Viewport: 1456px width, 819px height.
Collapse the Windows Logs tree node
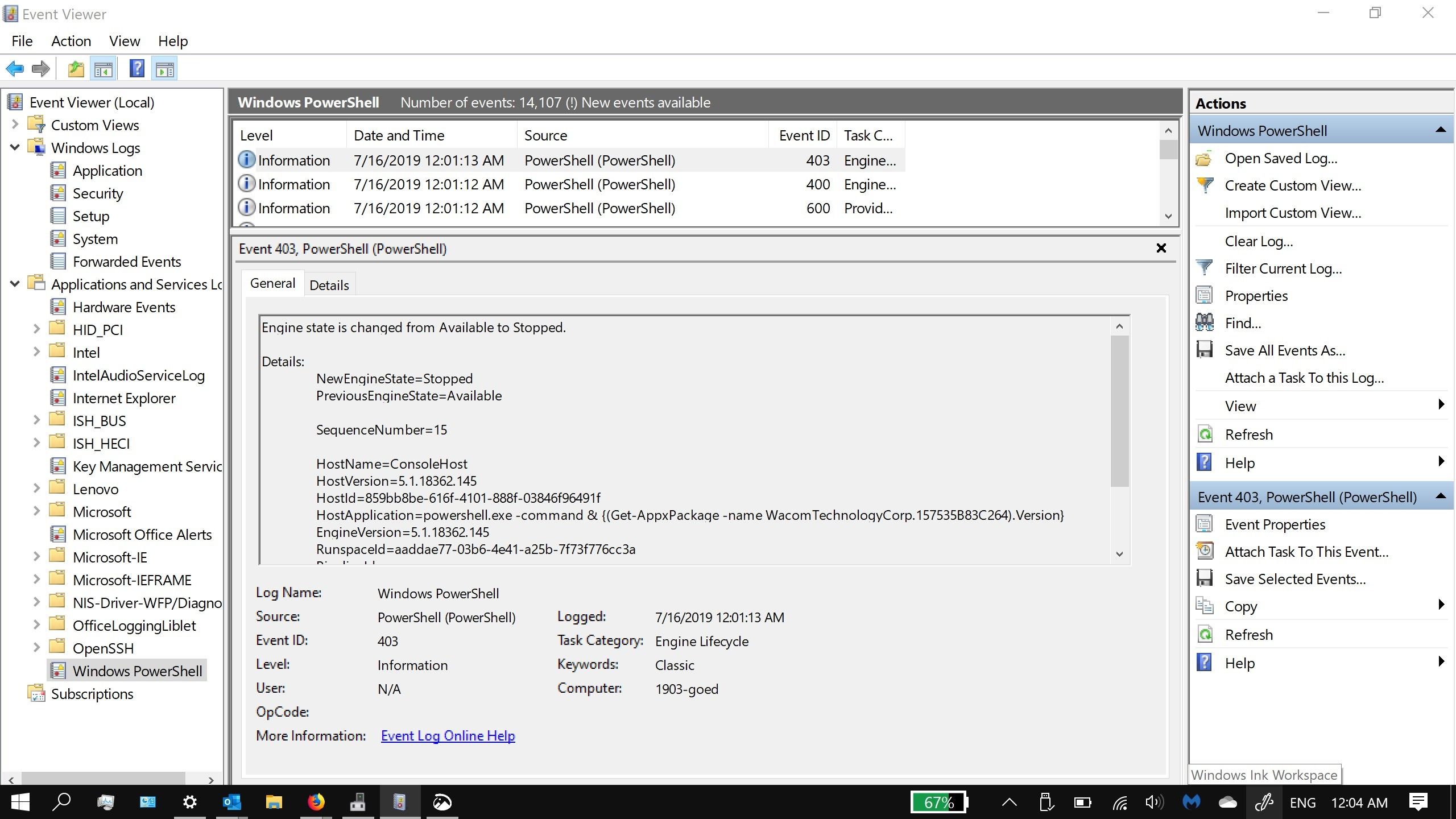click(x=15, y=147)
